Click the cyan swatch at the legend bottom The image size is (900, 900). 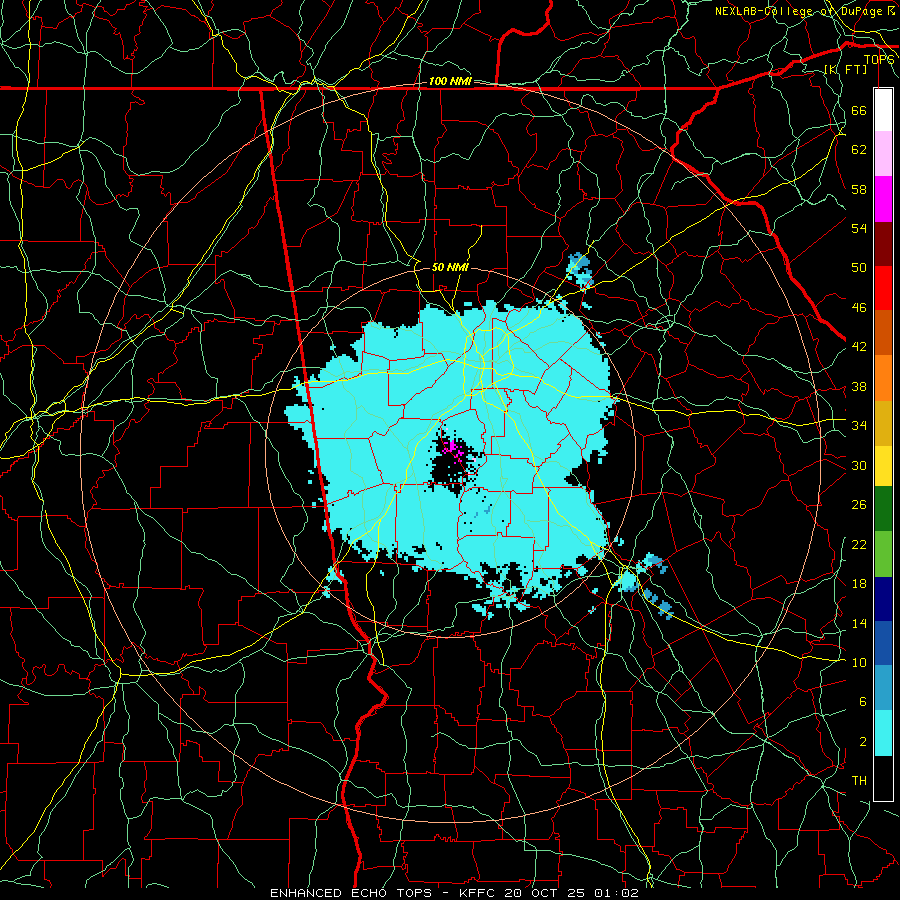883,733
